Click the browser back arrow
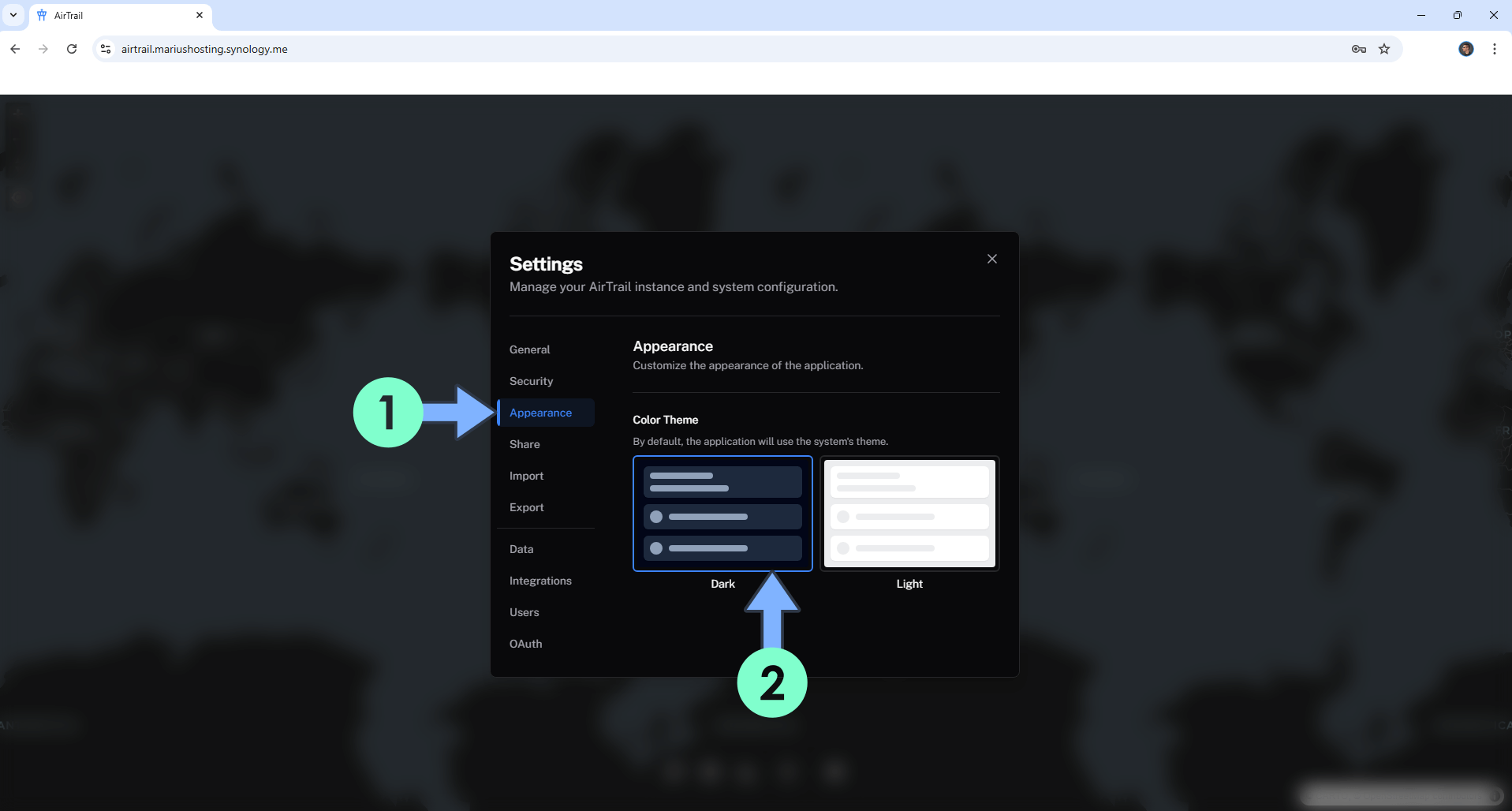Image resolution: width=1512 pixels, height=811 pixels. [15, 49]
